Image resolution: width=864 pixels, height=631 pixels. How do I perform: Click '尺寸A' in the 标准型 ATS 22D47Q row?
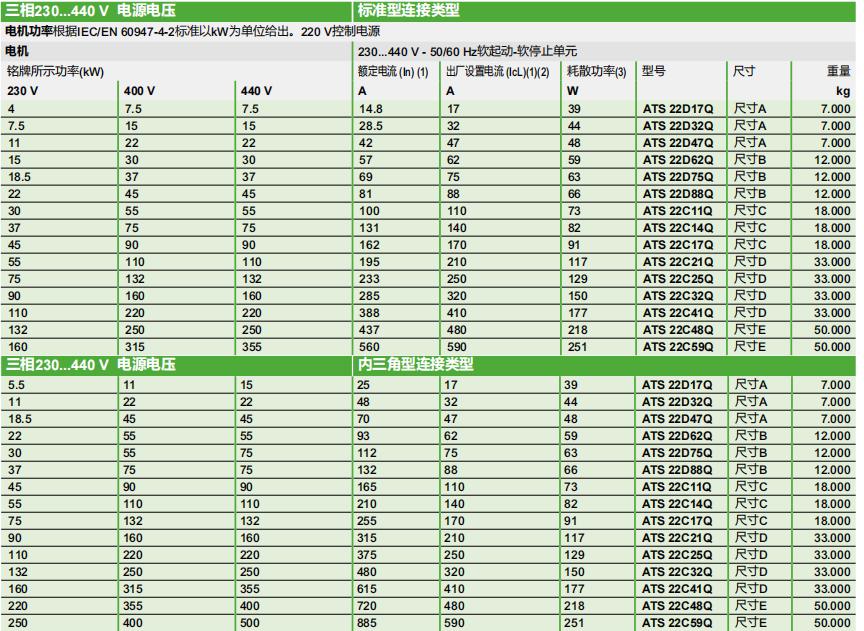(750, 143)
